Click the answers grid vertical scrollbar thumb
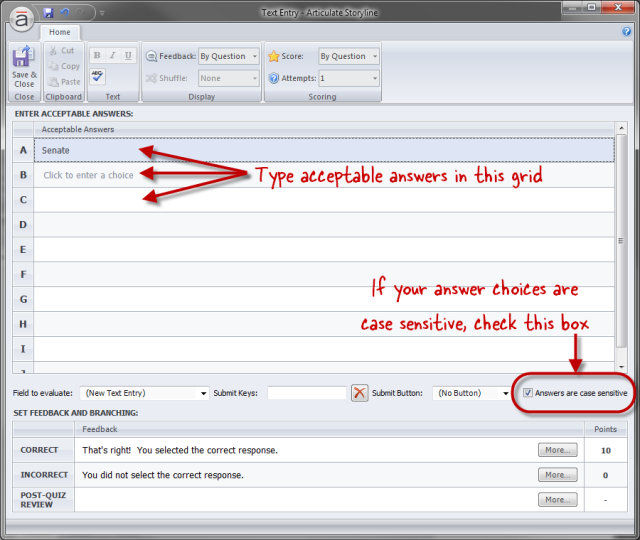640x540 pixels. (621, 241)
